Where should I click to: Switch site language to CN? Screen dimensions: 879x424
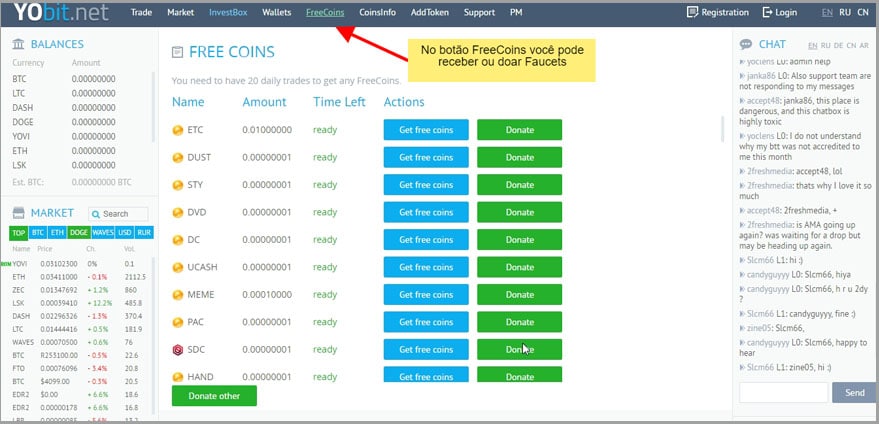[x=863, y=12]
